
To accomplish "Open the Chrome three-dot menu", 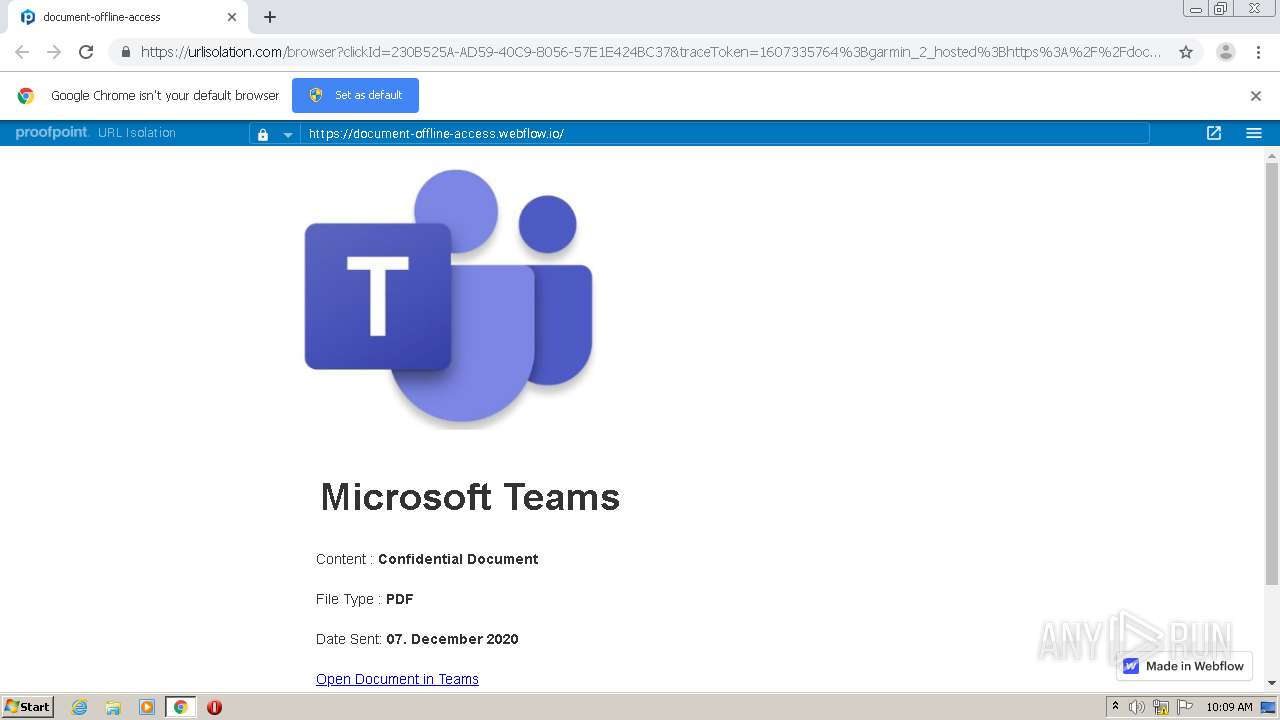I will pyautogui.click(x=1258, y=52).
